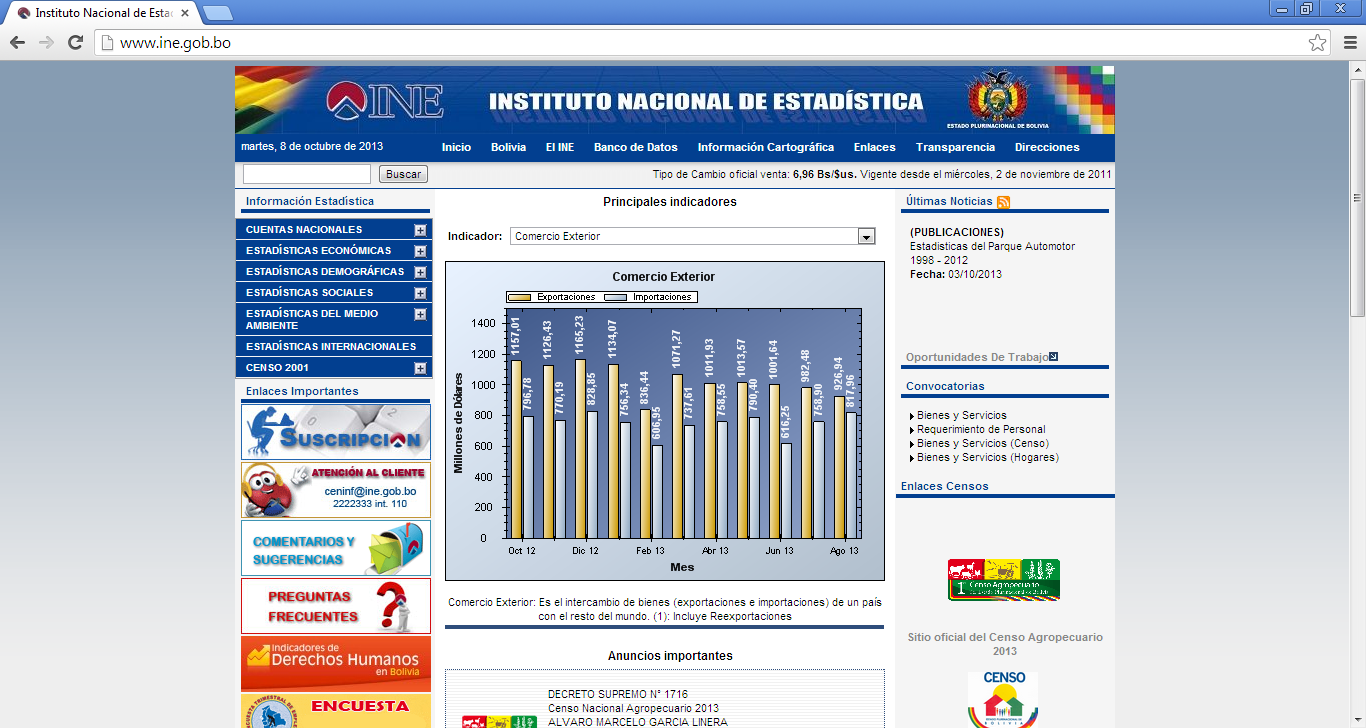The height and width of the screenshot is (728, 1366).
Task: Open the Inicio menu item
Action: (x=456, y=147)
